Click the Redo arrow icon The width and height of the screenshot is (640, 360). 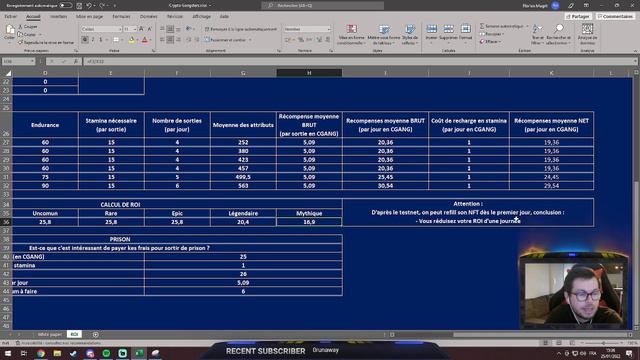pyautogui.click(x=102, y=6)
